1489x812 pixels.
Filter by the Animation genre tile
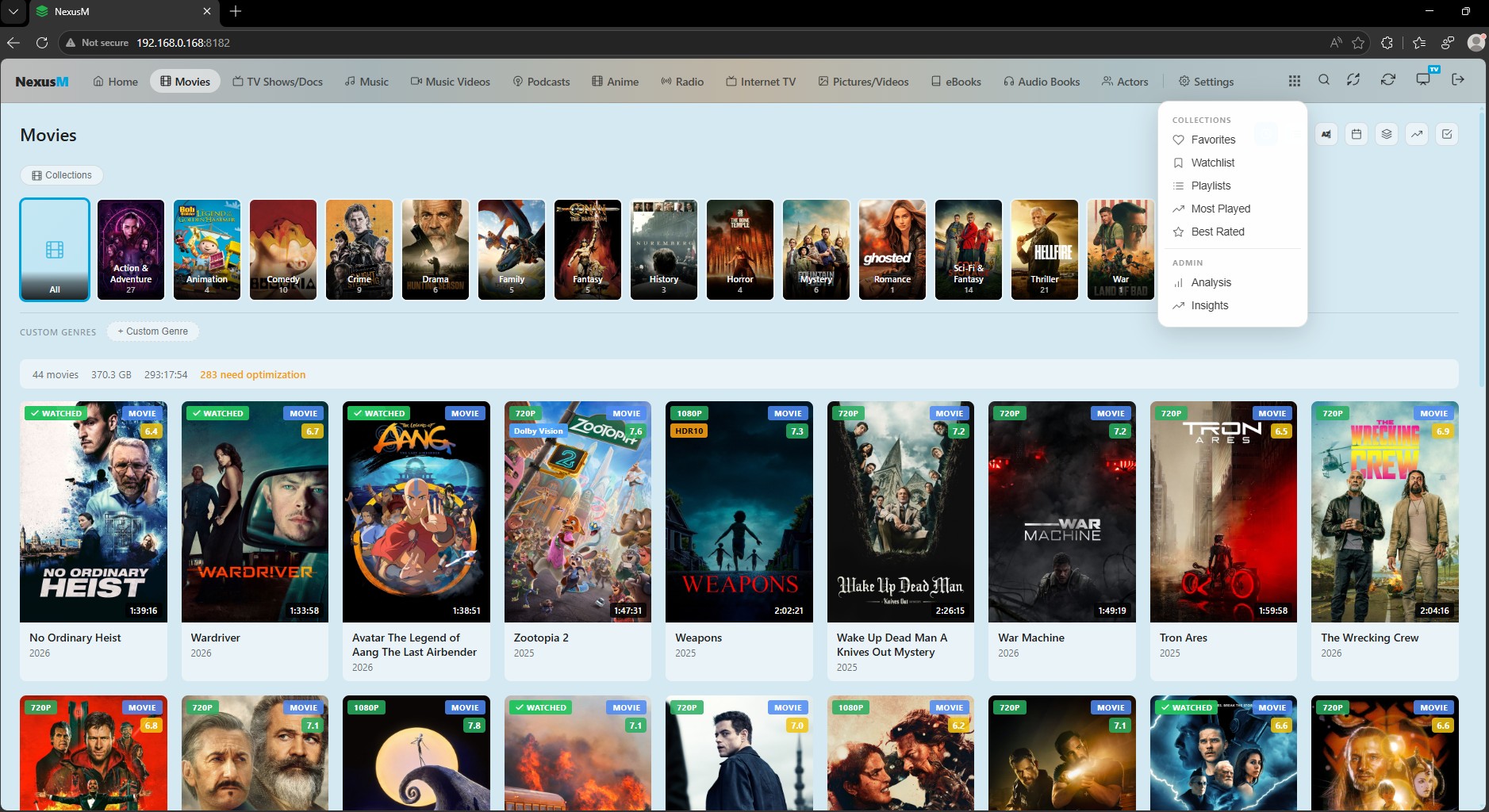[207, 250]
